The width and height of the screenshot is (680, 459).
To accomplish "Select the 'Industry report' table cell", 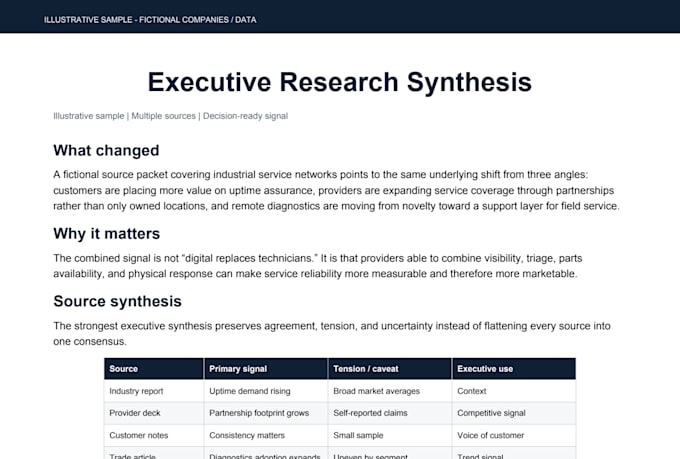I will (x=154, y=391).
